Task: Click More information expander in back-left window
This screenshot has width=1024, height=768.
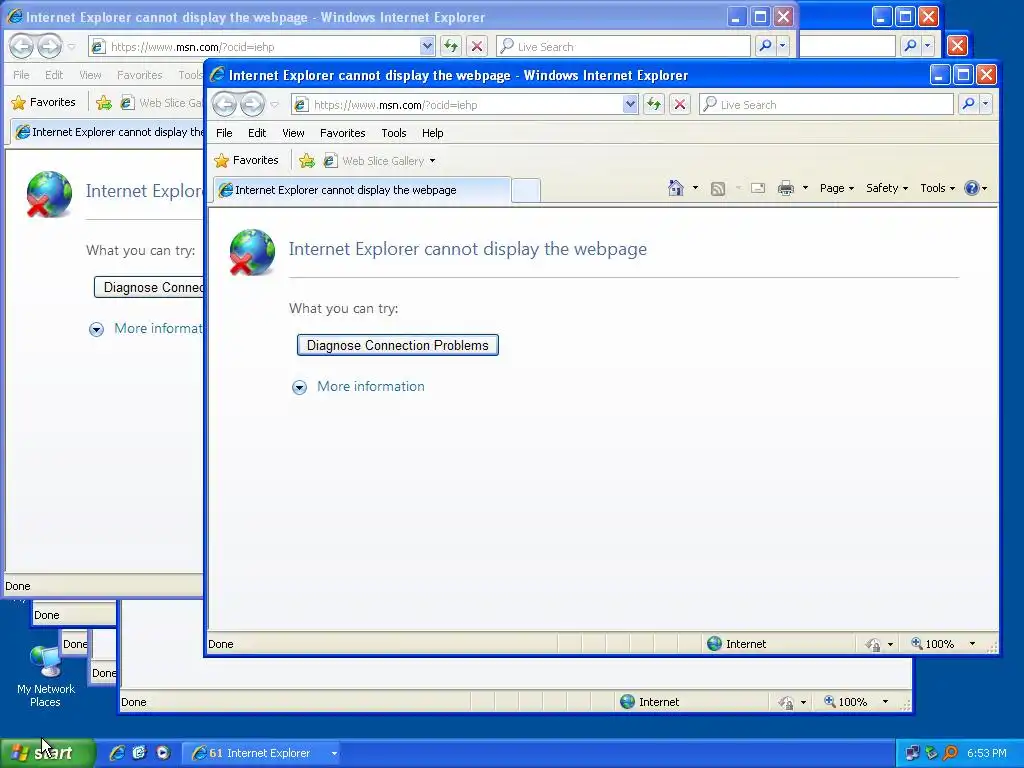Action: (x=96, y=329)
